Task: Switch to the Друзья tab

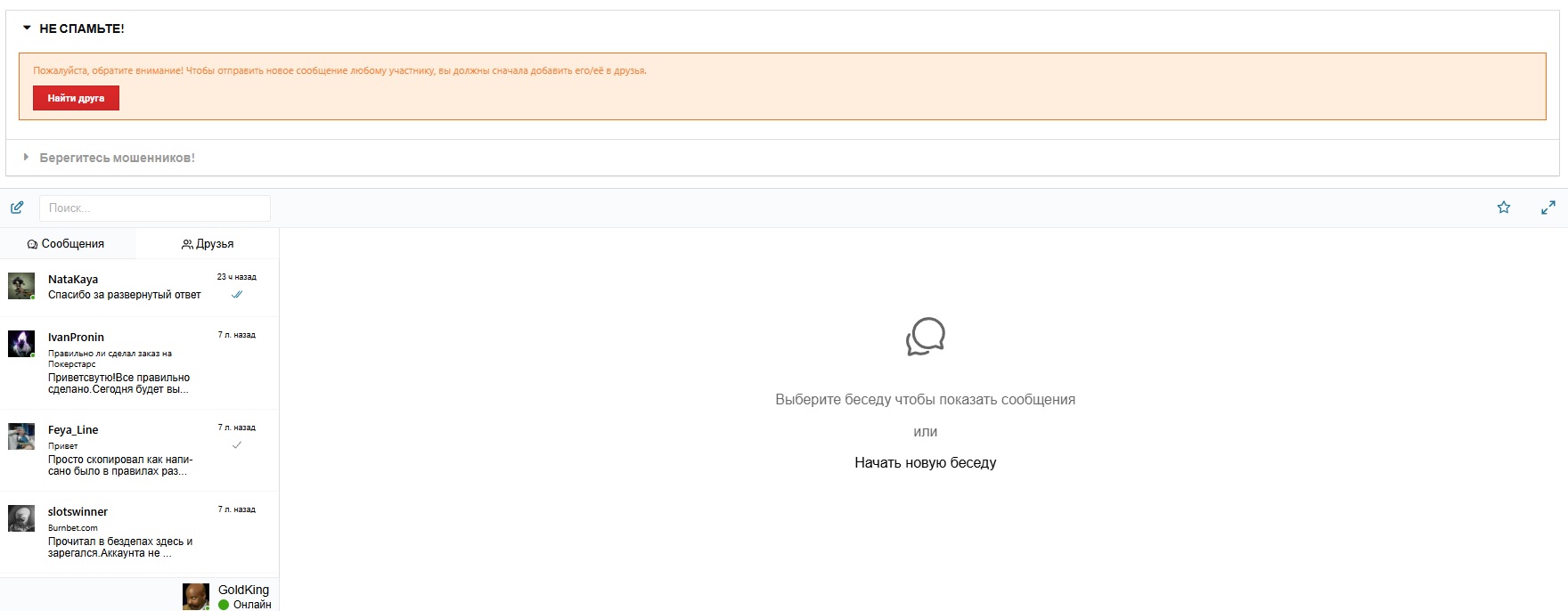Action: pyautogui.click(x=208, y=243)
